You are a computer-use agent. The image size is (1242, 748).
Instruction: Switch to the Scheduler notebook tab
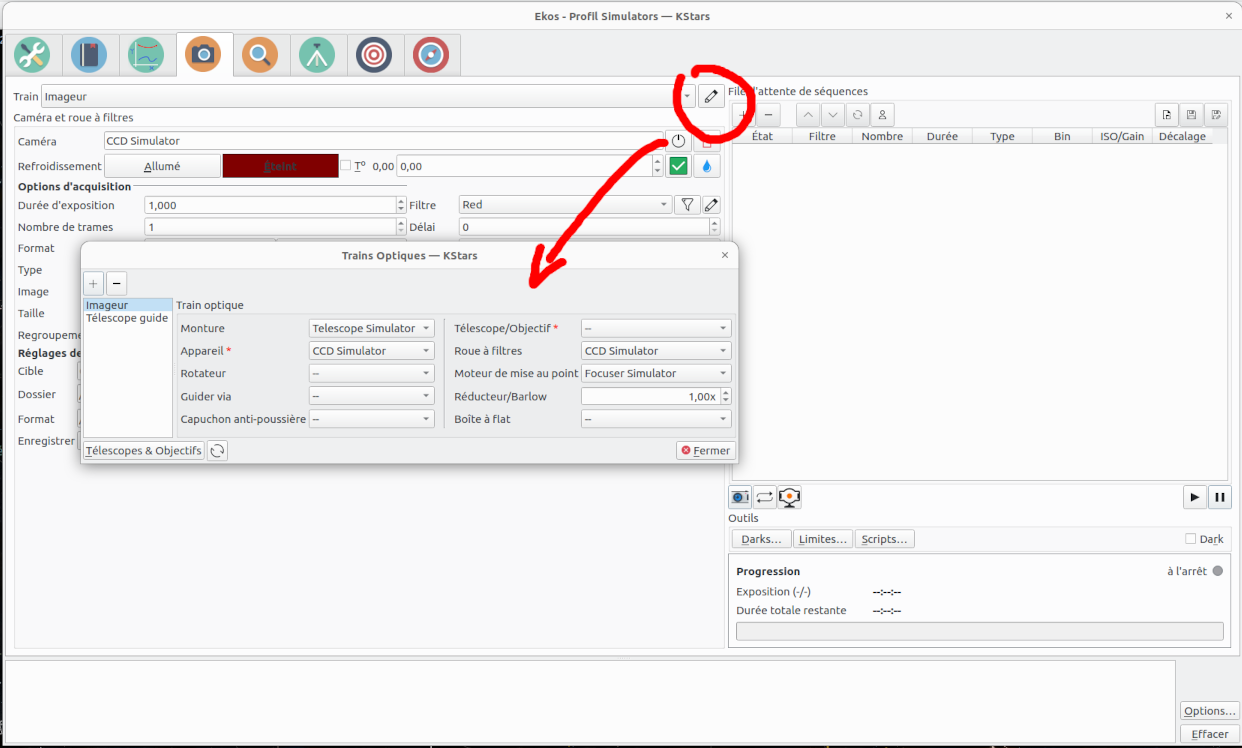click(90, 55)
